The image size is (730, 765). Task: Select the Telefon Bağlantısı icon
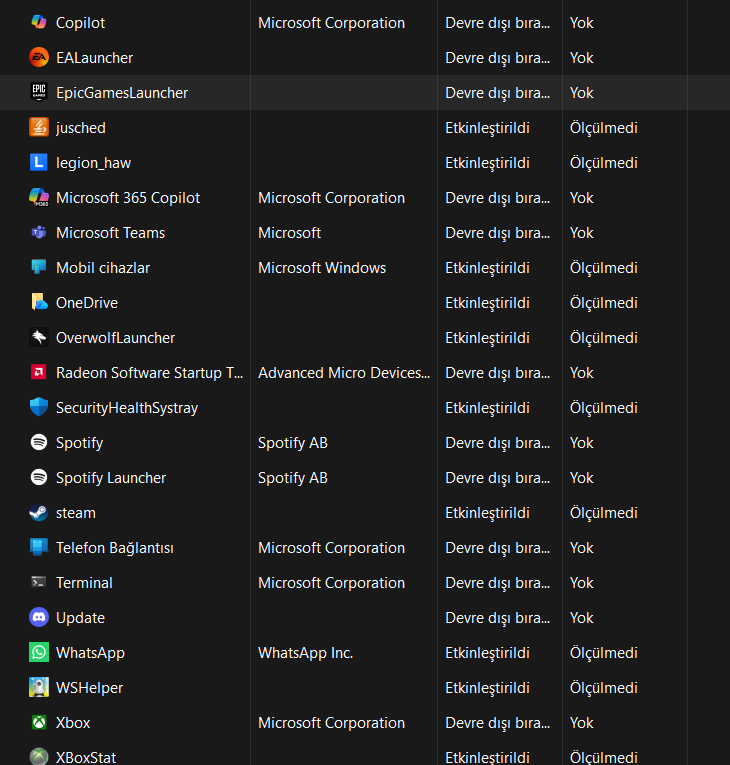coord(39,547)
